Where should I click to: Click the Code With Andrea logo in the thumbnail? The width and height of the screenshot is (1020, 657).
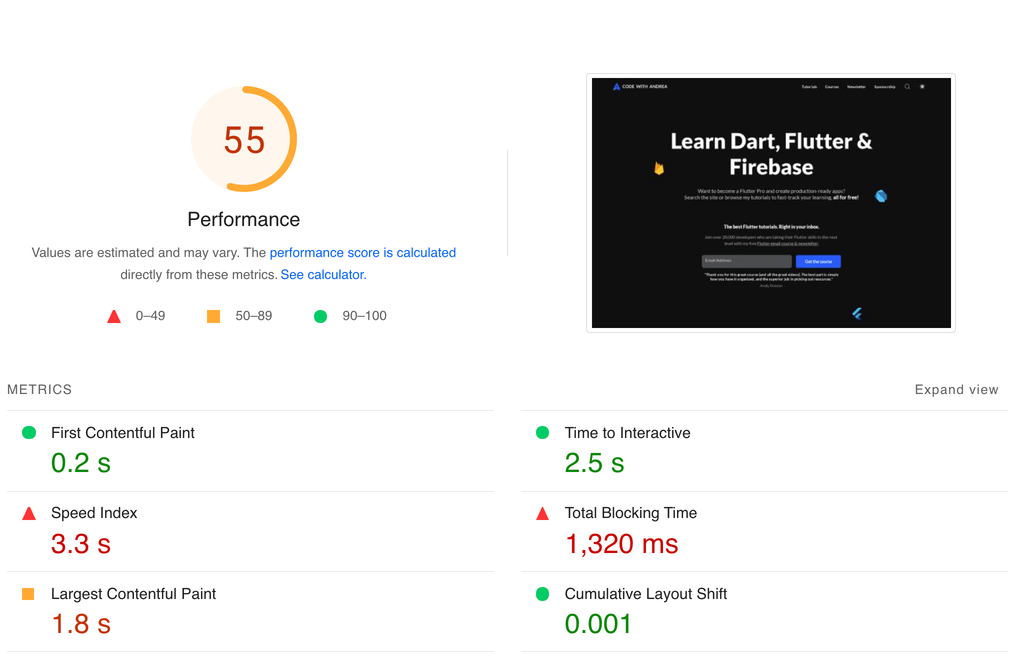pyautogui.click(x=640, y=87)
